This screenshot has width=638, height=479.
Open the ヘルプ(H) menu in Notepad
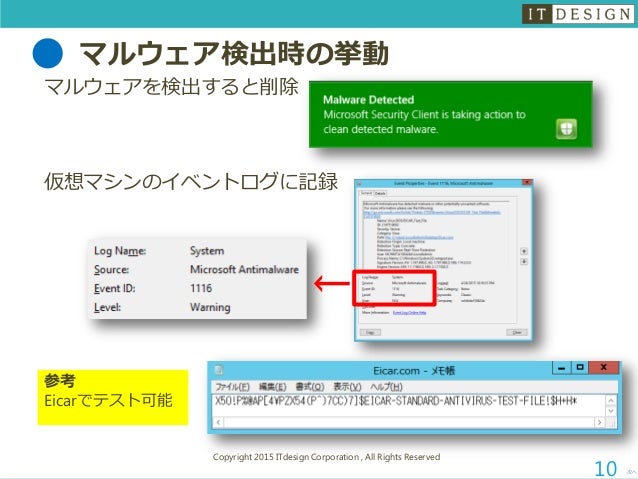[x=386, y=387]
